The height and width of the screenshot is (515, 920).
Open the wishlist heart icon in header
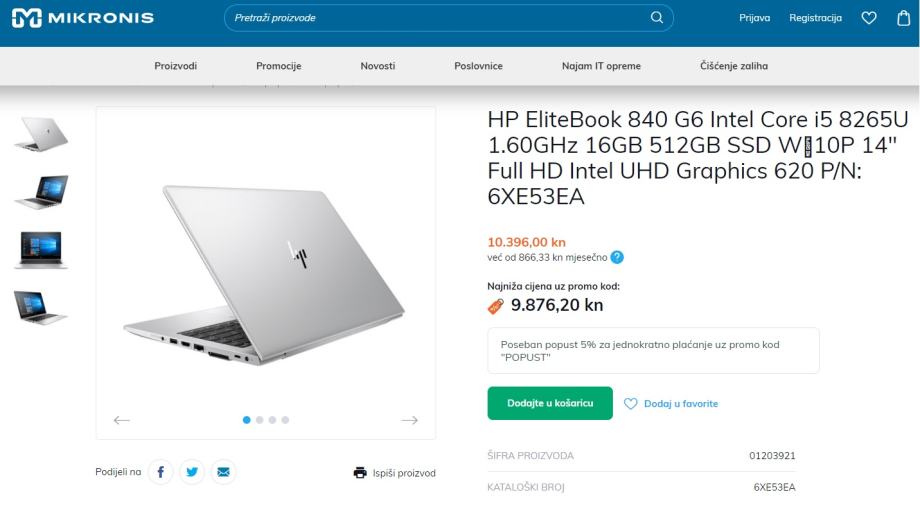pos(869,18)
